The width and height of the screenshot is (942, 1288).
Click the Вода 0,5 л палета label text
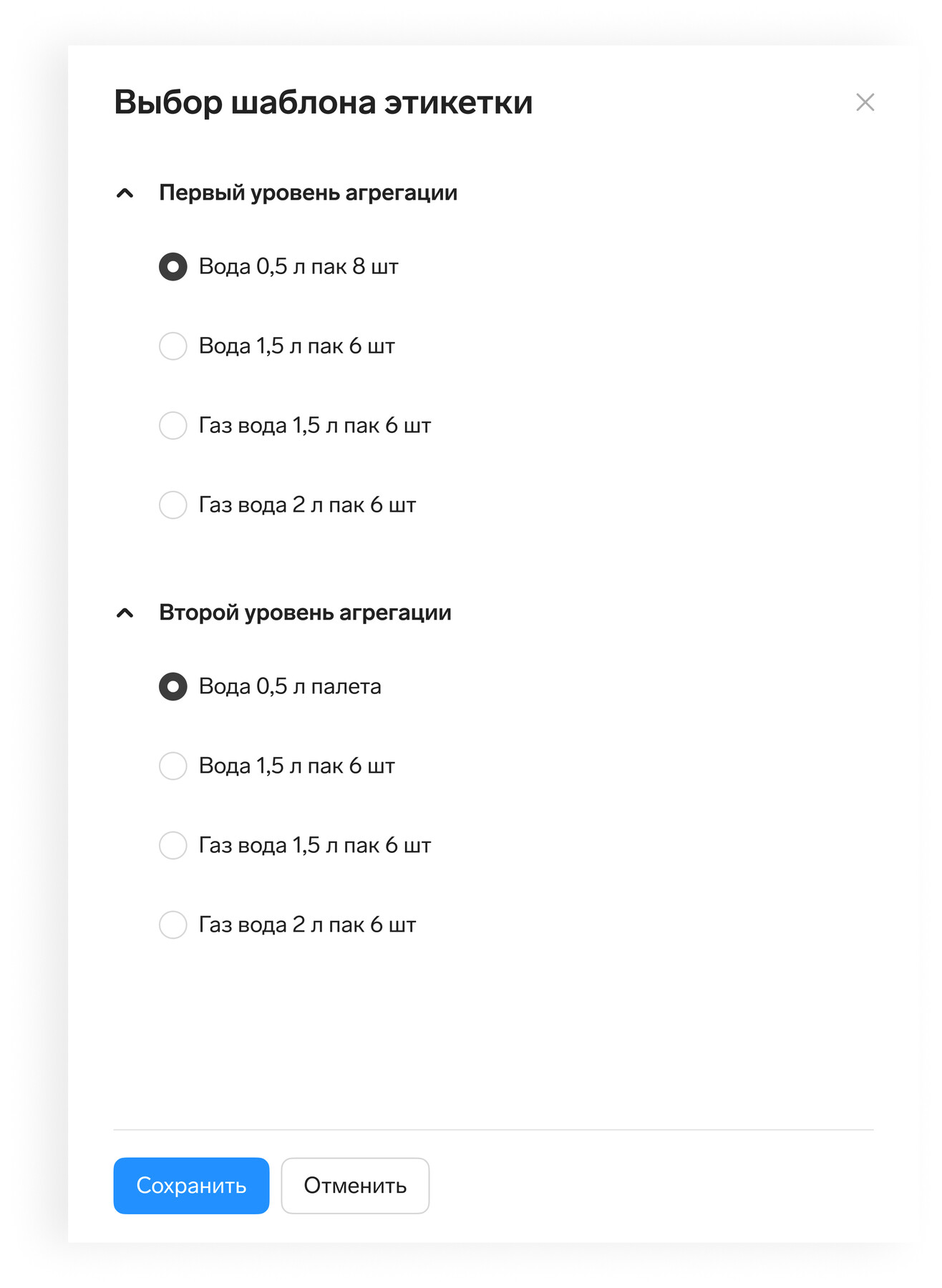(290, 687)
